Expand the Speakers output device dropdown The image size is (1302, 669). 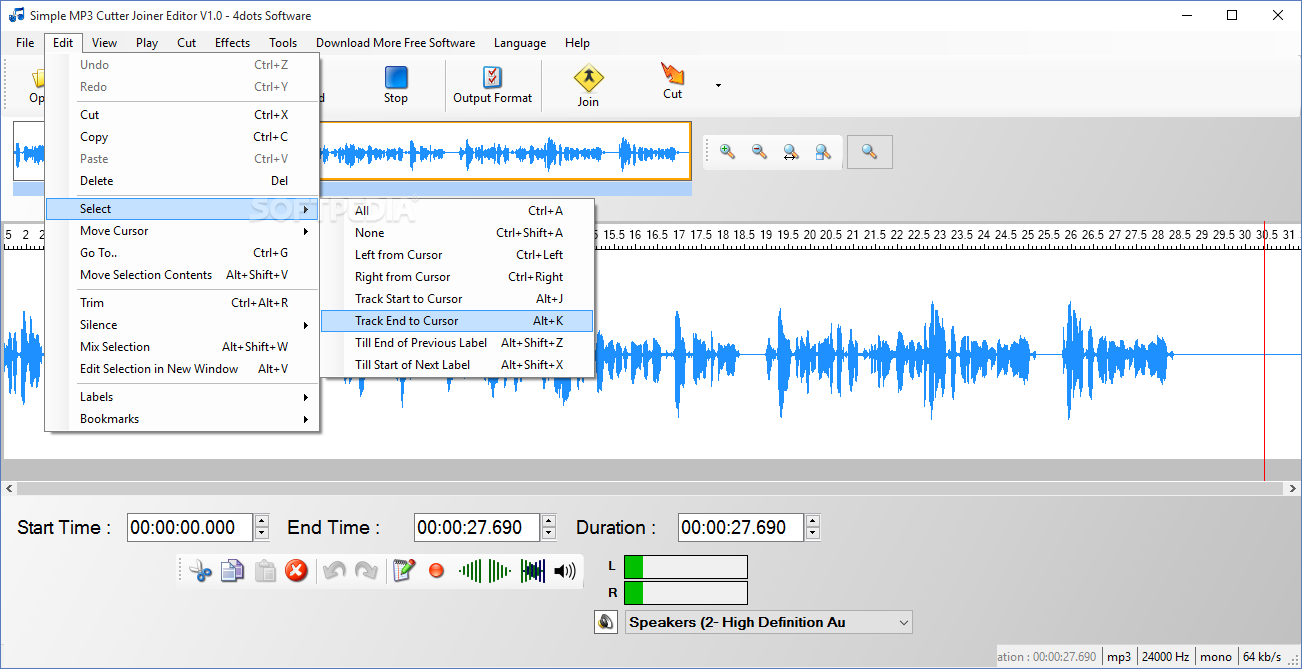[x=903, y=622]
